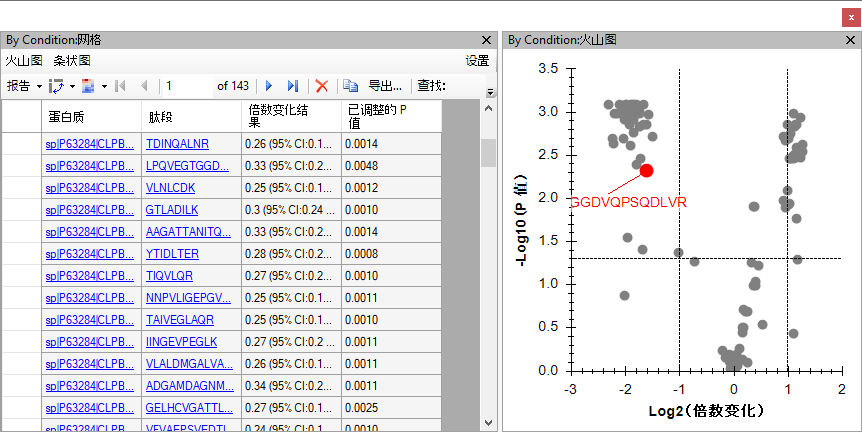Click the page number input field
The image size is (862, 432).
(x=187, y=86)
